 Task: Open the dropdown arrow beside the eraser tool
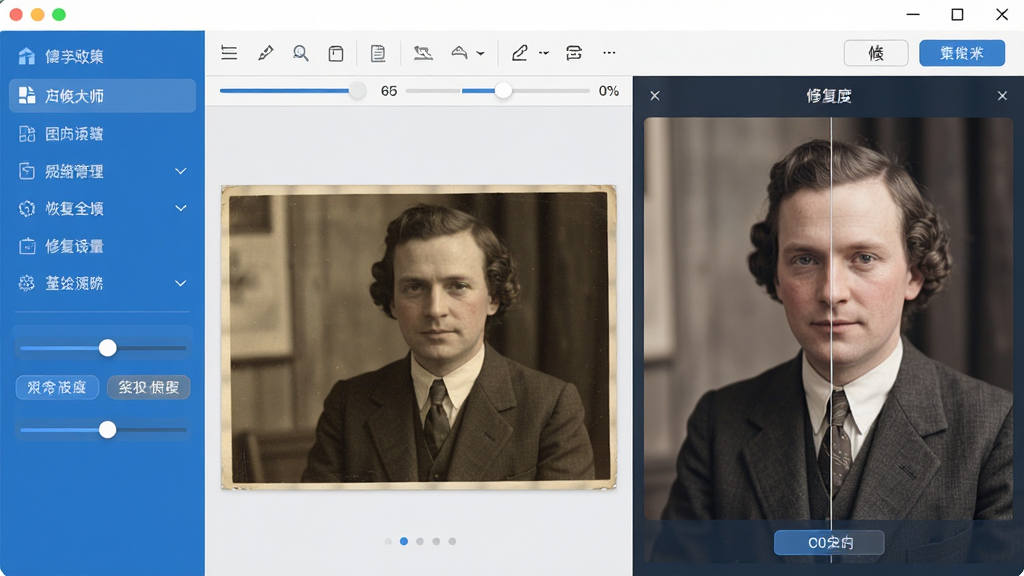tap(481, 54)
